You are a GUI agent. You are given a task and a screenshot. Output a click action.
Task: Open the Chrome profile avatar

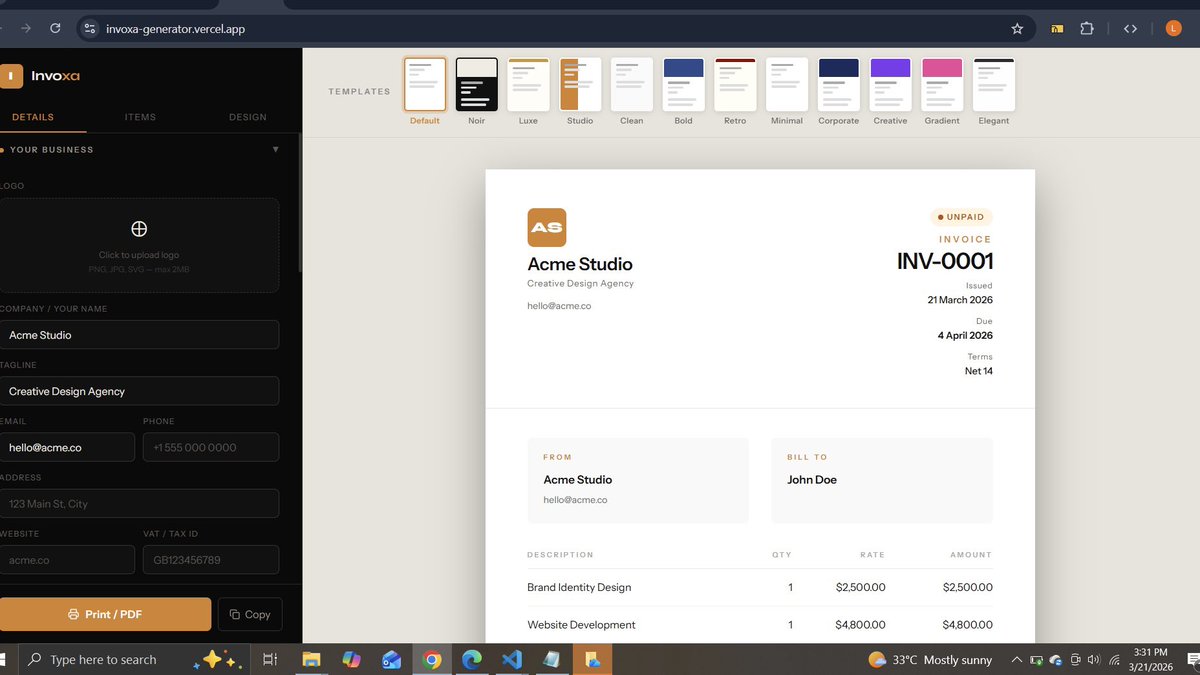point(1174,29)
